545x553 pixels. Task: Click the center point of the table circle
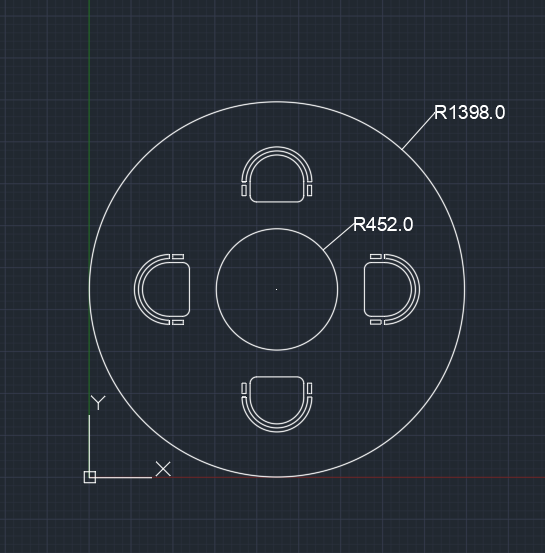(277, 289)
